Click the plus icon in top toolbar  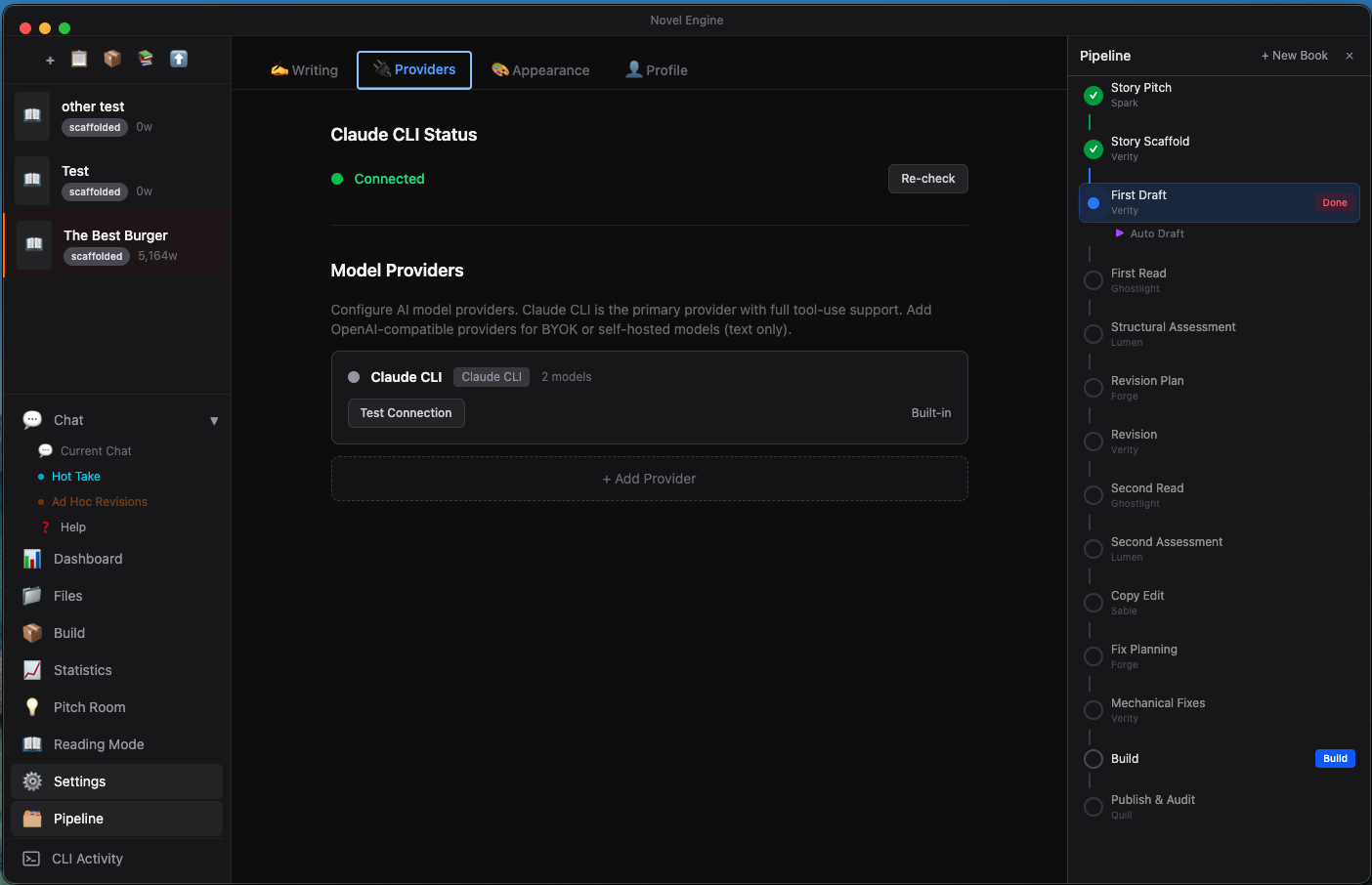[x=50, y=60]
